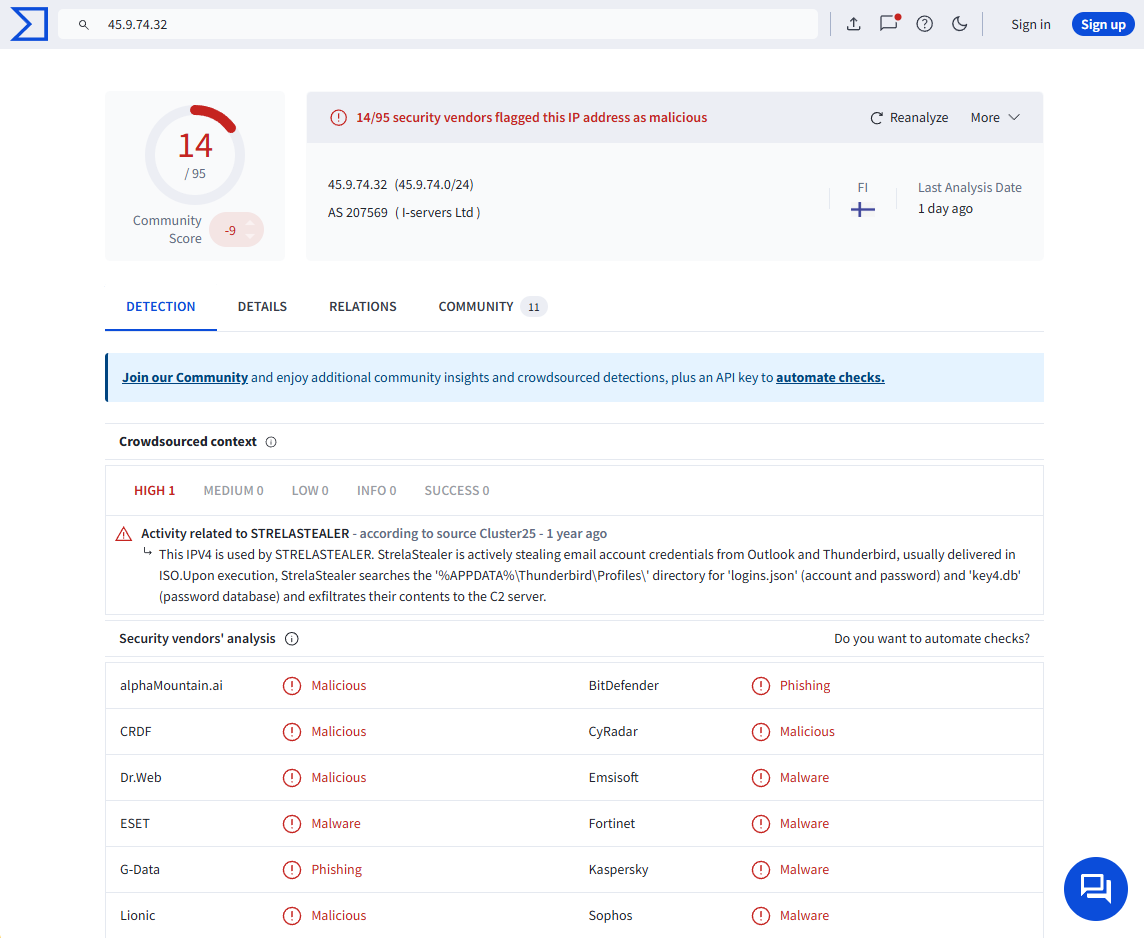Click info icon beside Crowdsourced context
This screenshot has width=1144, height=938.
[x=271, y=442]
